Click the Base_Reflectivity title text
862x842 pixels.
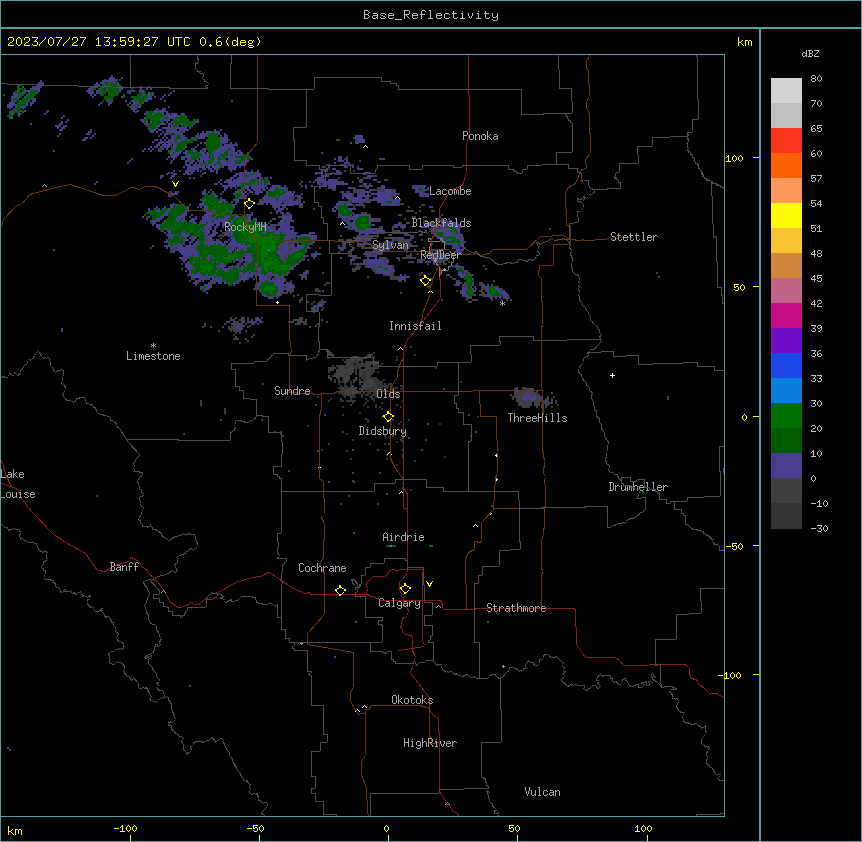point(431,15)
